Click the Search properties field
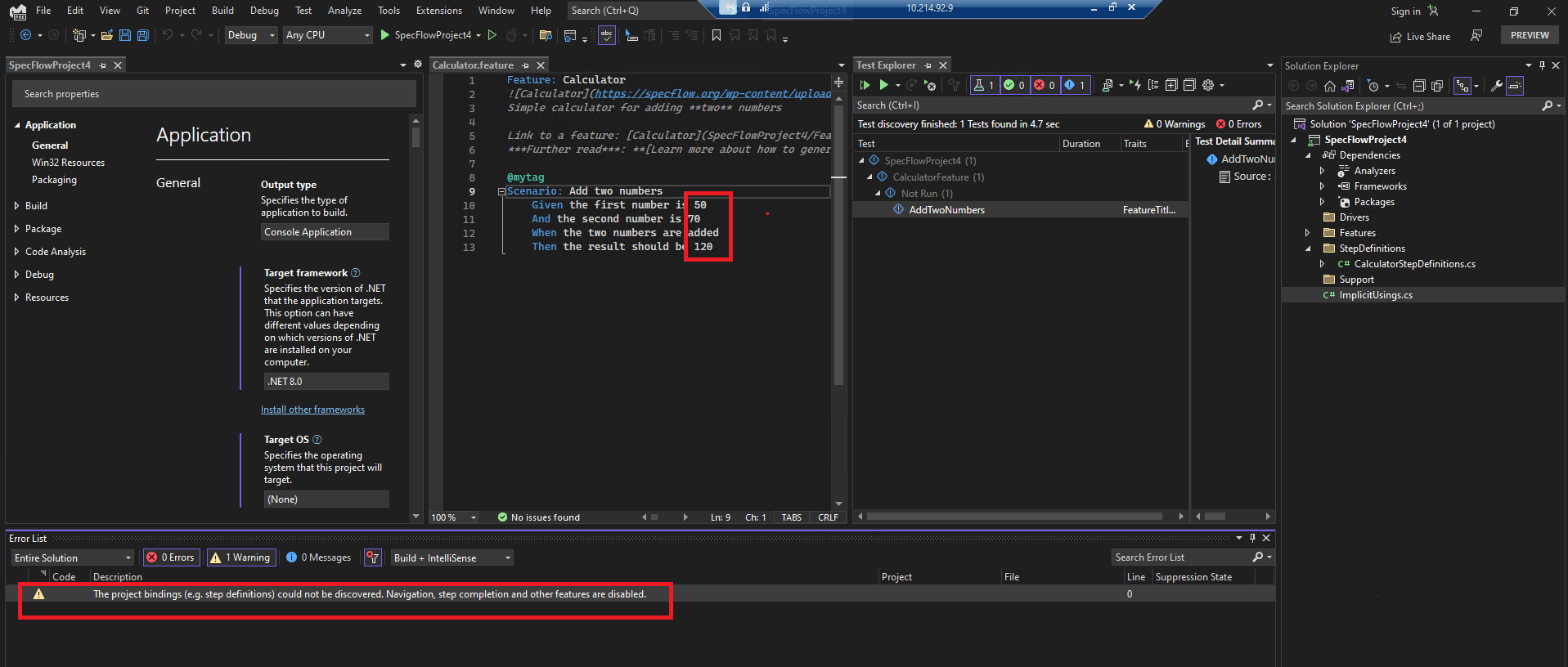 (214, 94)
